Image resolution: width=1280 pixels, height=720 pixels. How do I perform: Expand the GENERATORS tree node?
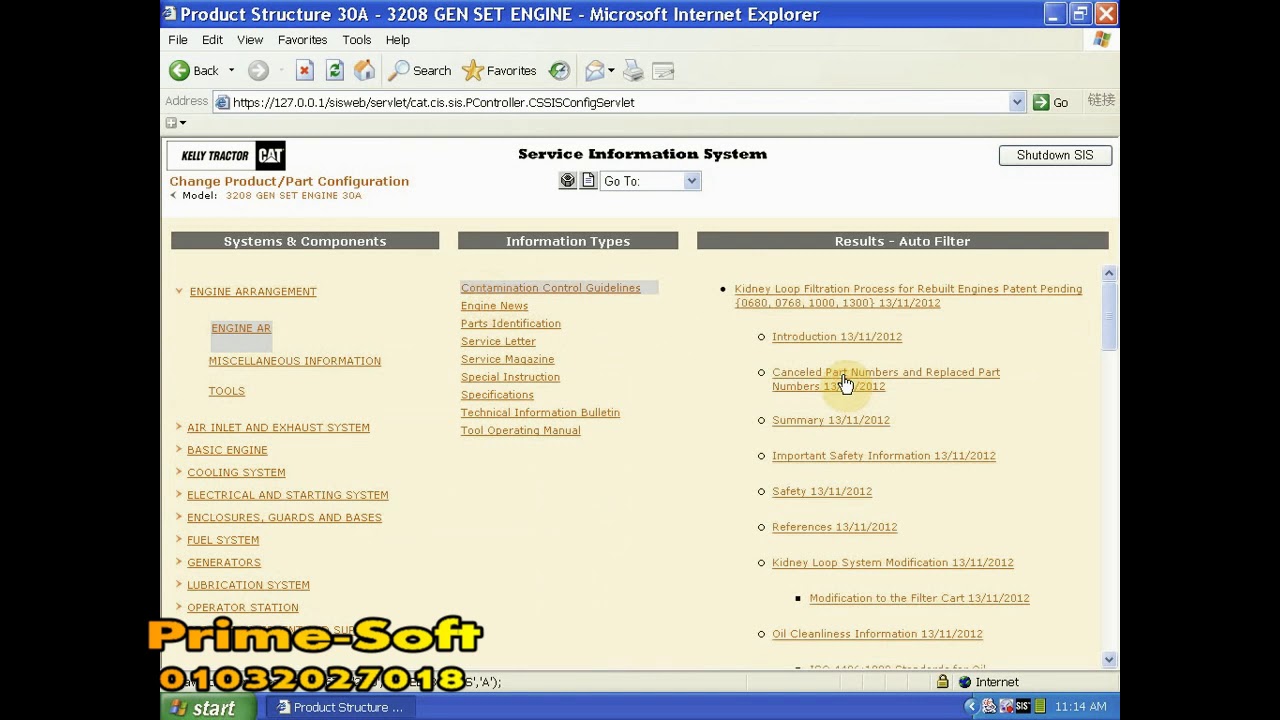pos(179,562)
